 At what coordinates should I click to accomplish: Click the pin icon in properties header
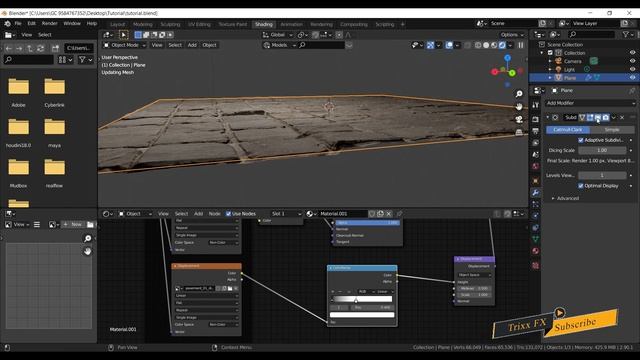(632, 90)
